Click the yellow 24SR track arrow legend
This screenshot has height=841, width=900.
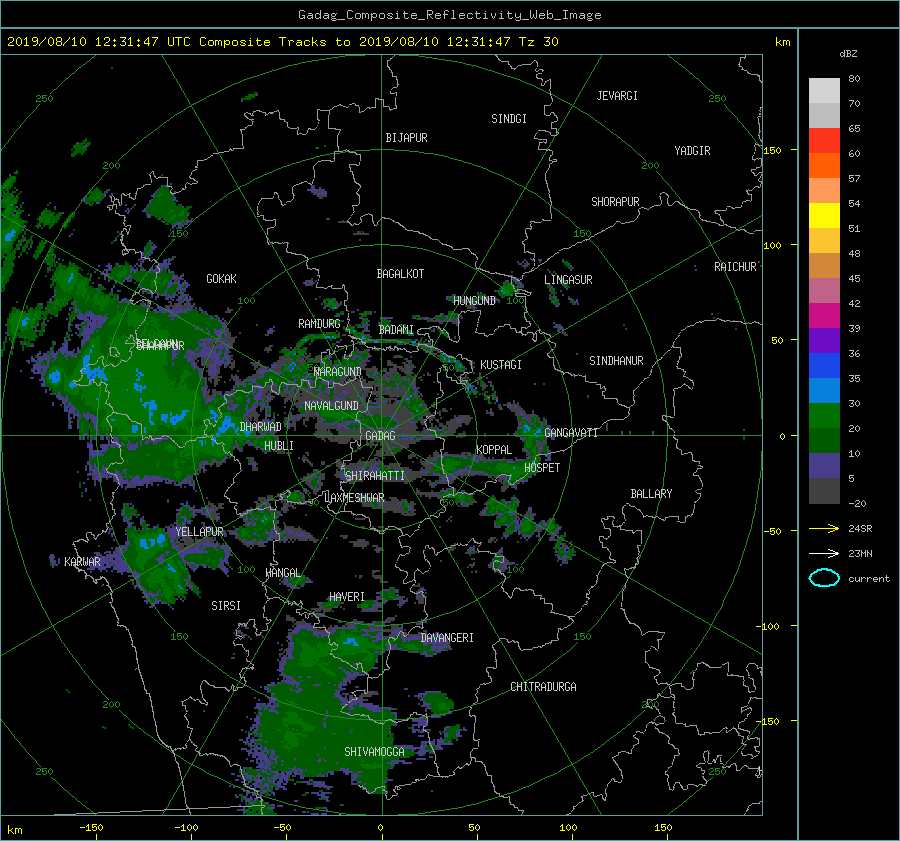pyautogui.click(x=824, y=528)
